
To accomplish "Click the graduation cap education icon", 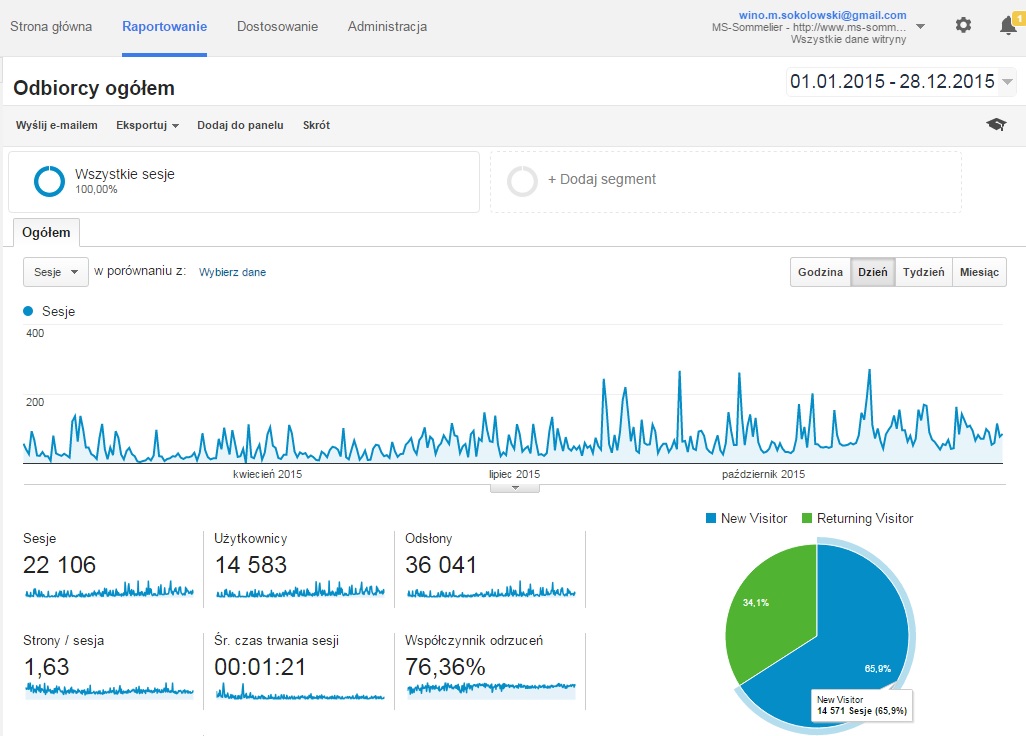I will [x=996, y=124].
